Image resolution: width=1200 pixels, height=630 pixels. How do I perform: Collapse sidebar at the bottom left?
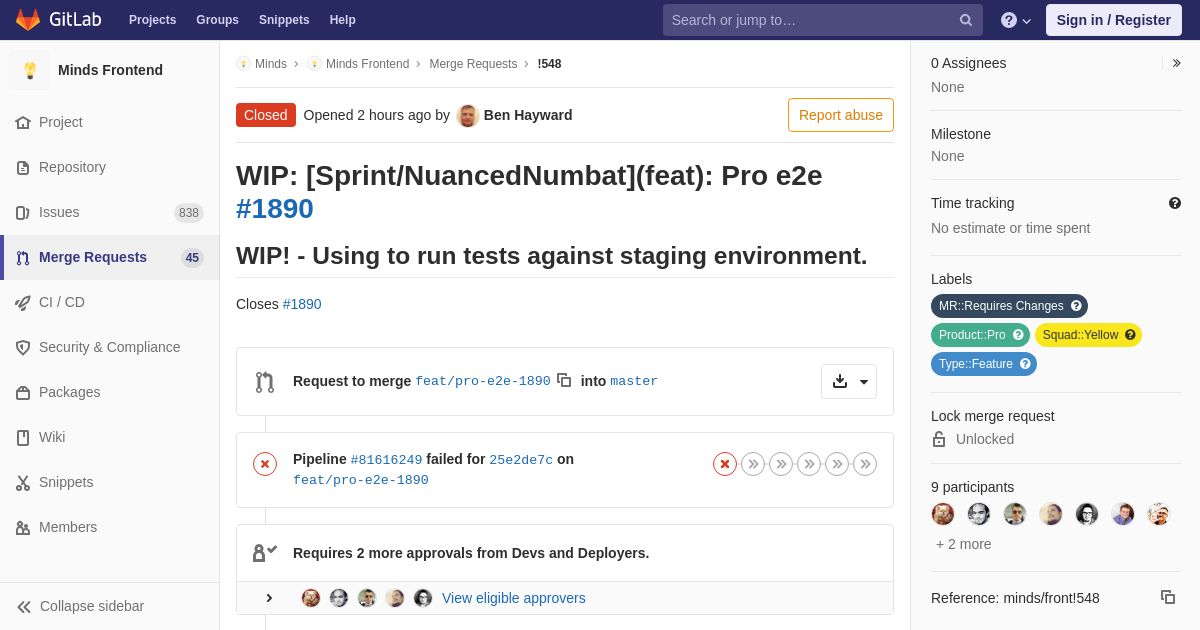(x=110, y=606)
